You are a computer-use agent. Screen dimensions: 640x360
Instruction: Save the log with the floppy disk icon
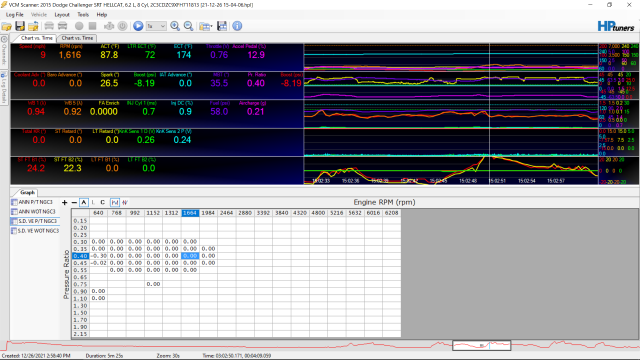pyautogui.click(x=20, y=26)
